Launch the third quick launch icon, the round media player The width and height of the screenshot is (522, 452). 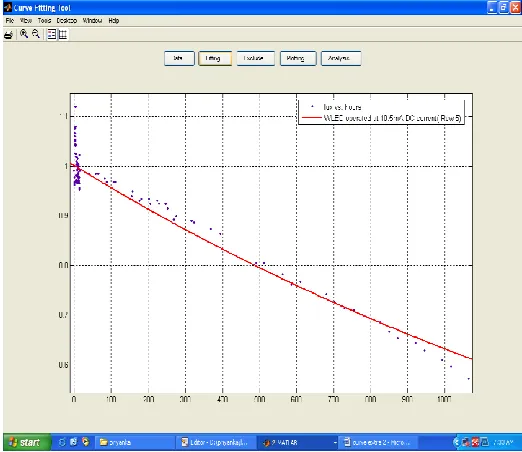(86, 442)
